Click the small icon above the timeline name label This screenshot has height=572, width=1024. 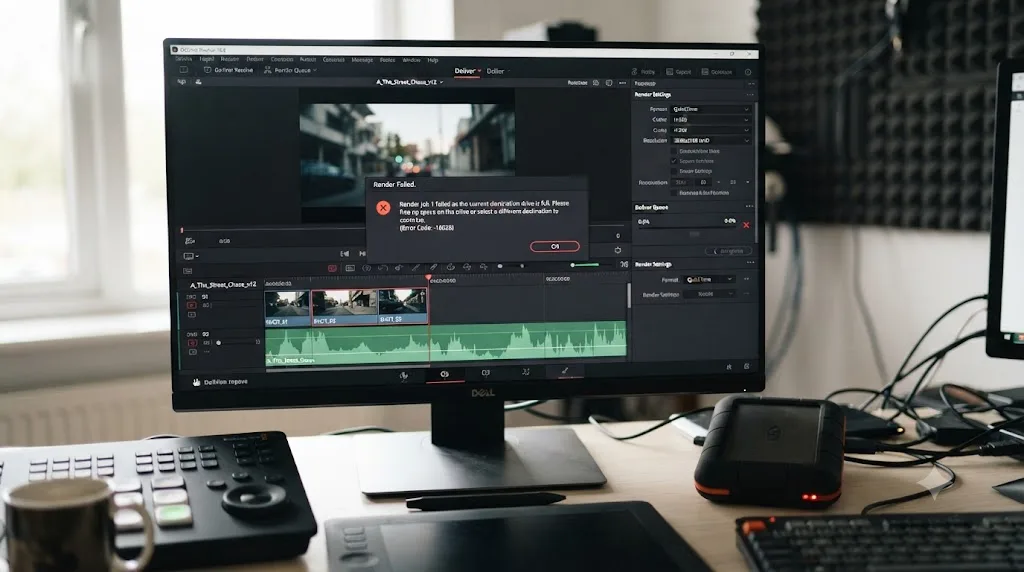click(x=187, y=270)
